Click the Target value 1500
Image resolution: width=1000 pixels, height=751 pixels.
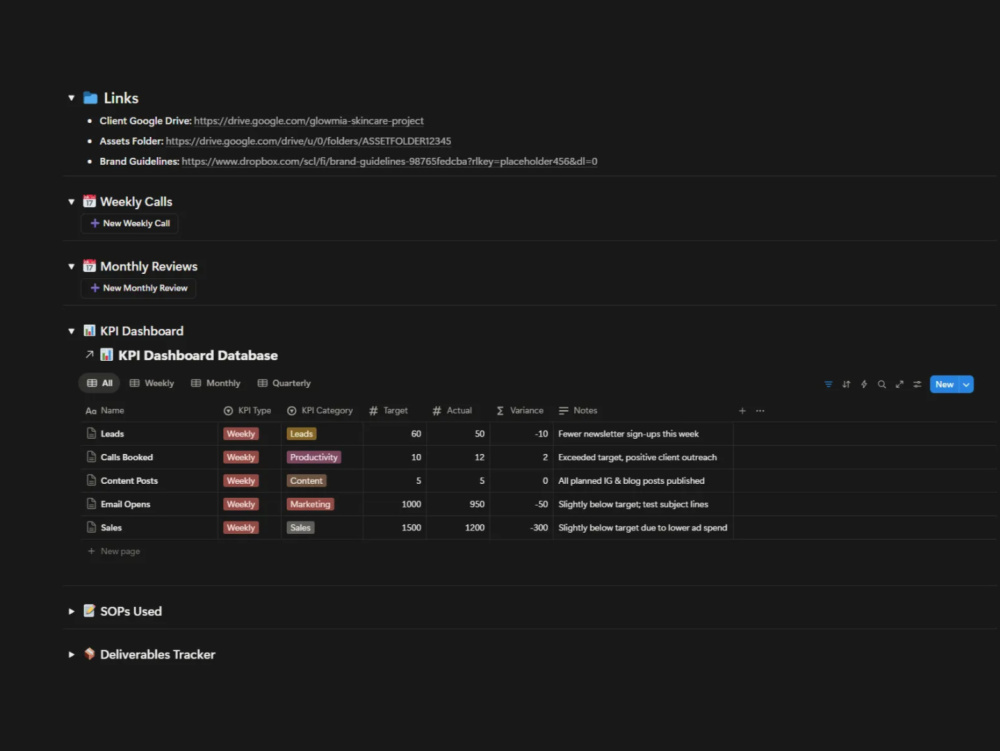pyautogui.click(x=411, y=528)
